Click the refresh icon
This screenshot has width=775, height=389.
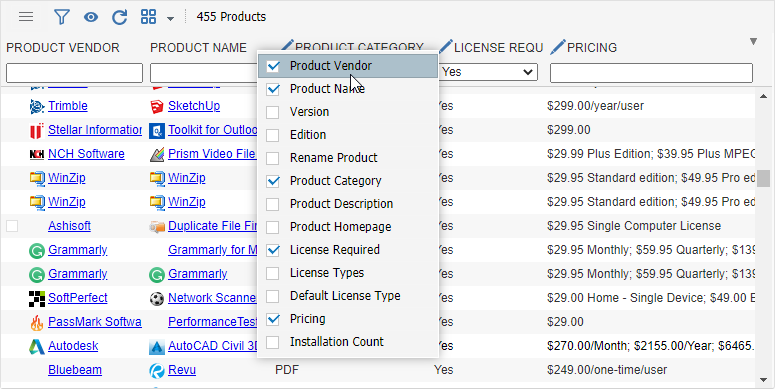click(x=120, y=17)
